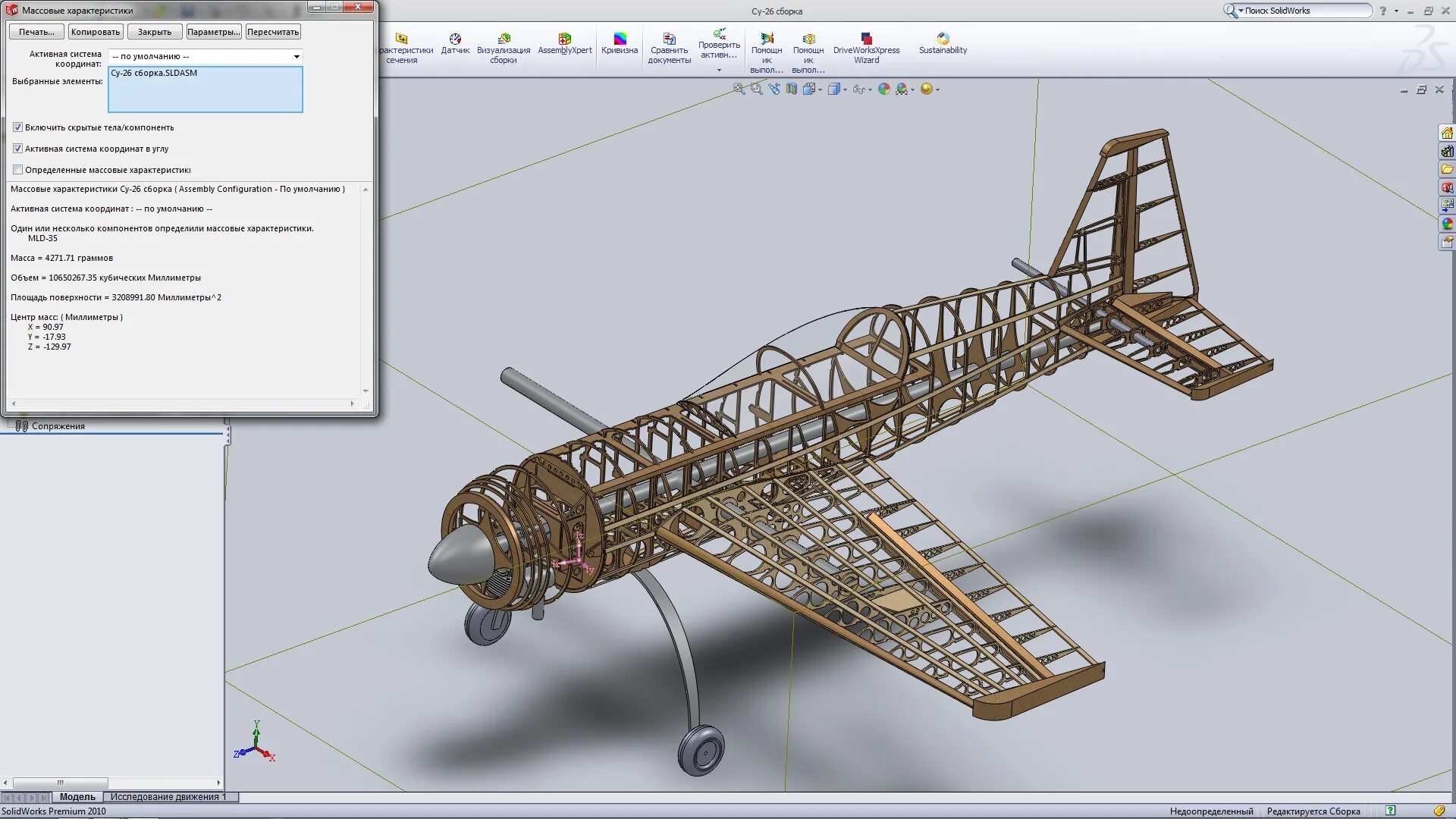Toggle Включить скрытые тела/компоненты checkbox

[x=17, y=127]
